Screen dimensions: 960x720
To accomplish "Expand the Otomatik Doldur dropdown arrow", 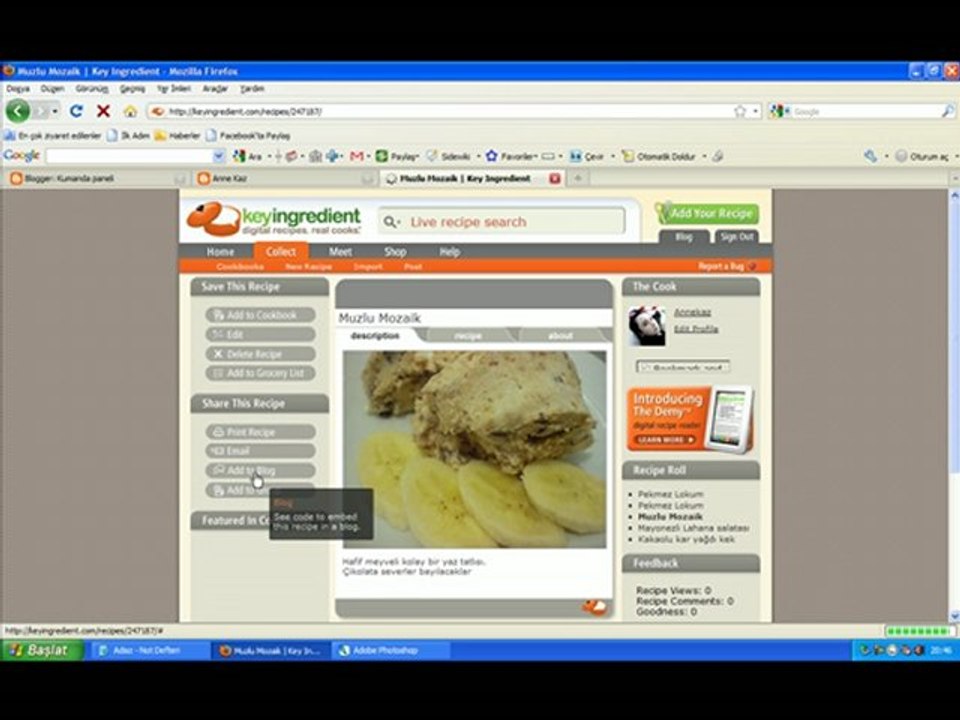I will [704, 156].
